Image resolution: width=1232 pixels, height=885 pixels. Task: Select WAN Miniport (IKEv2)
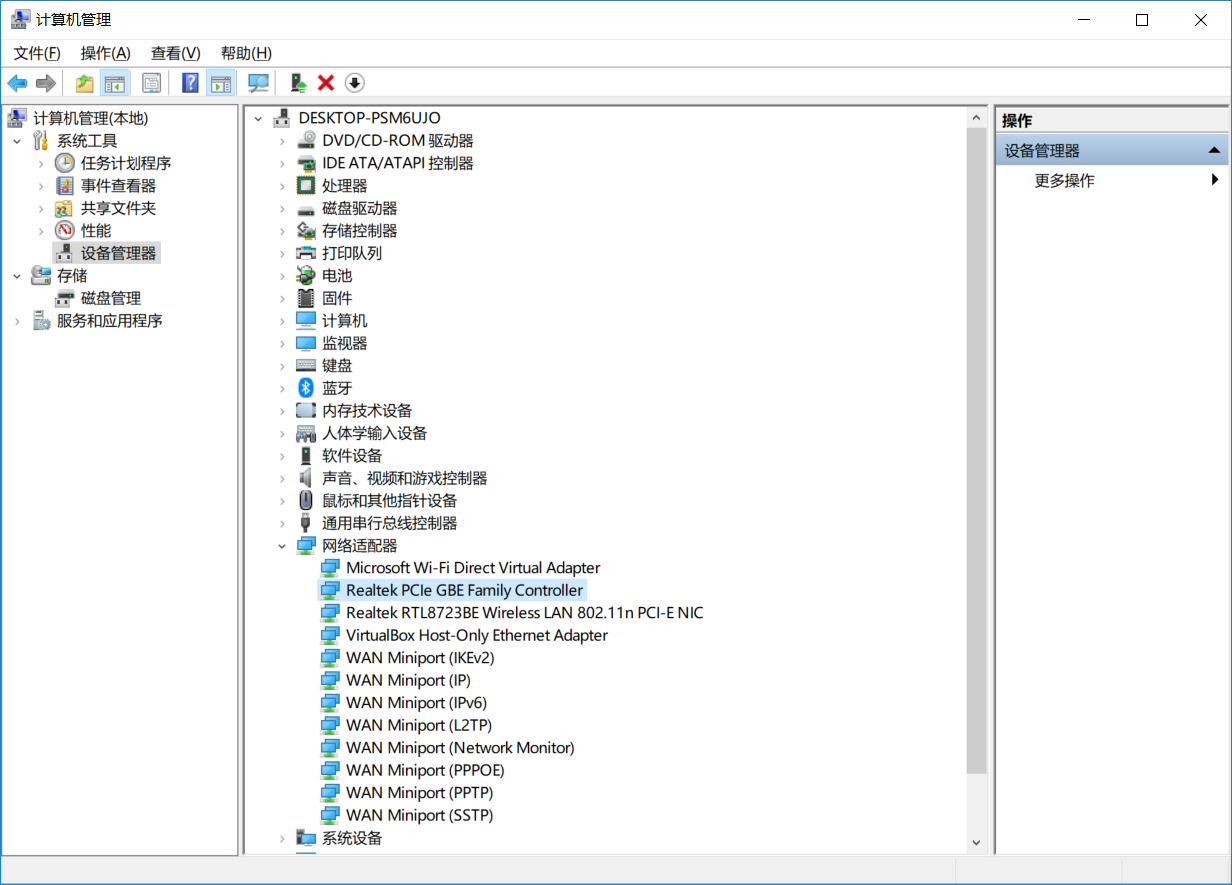(420, 658)
